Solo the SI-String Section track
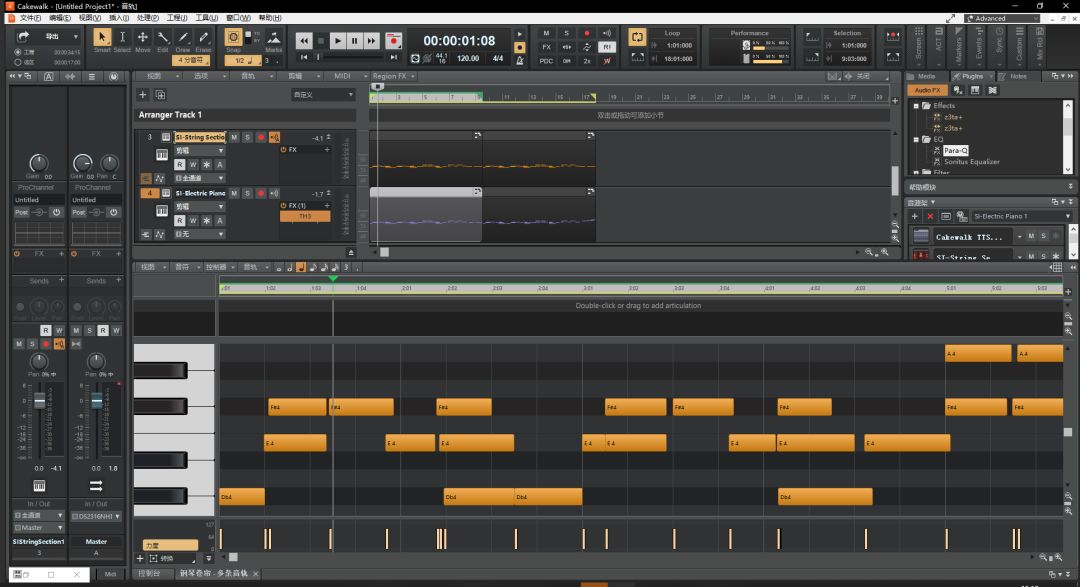Screen dimensions: 1080x587 click(x=247, y=137)
